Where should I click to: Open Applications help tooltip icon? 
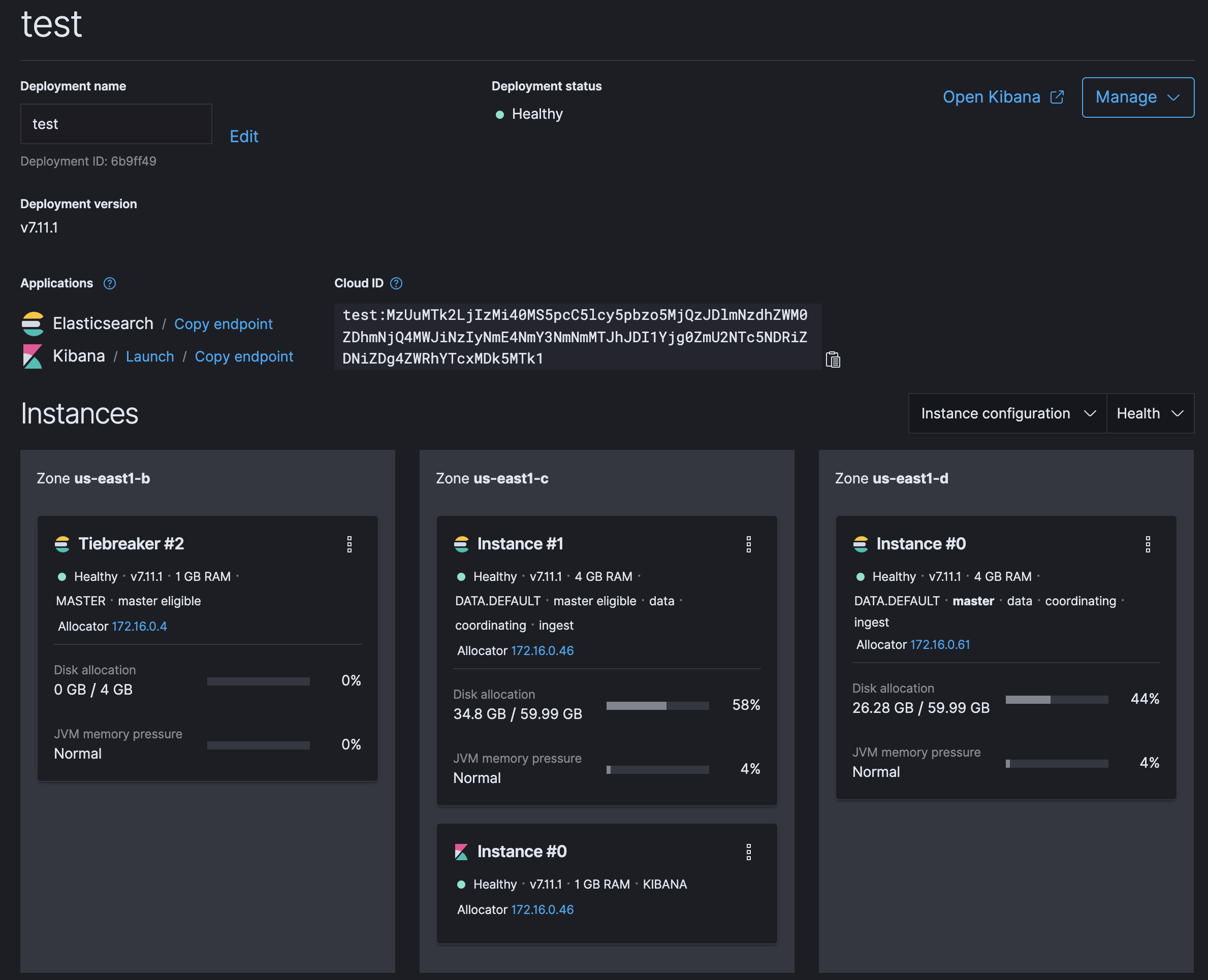110,283
